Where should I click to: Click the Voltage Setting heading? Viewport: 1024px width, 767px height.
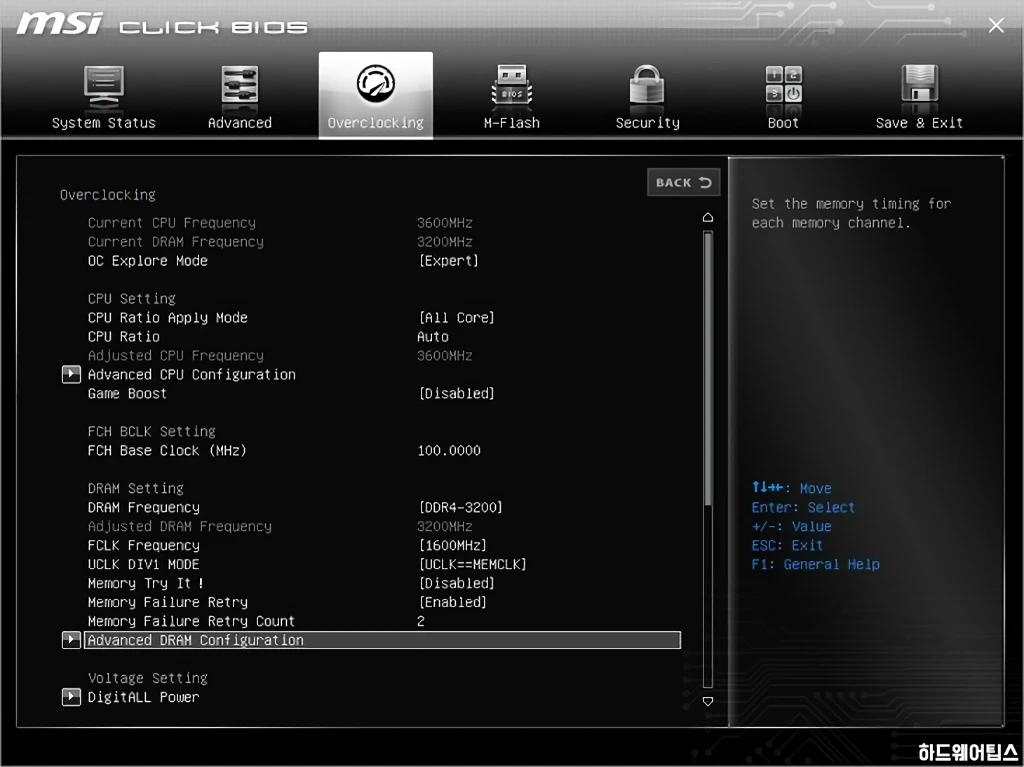148,678
